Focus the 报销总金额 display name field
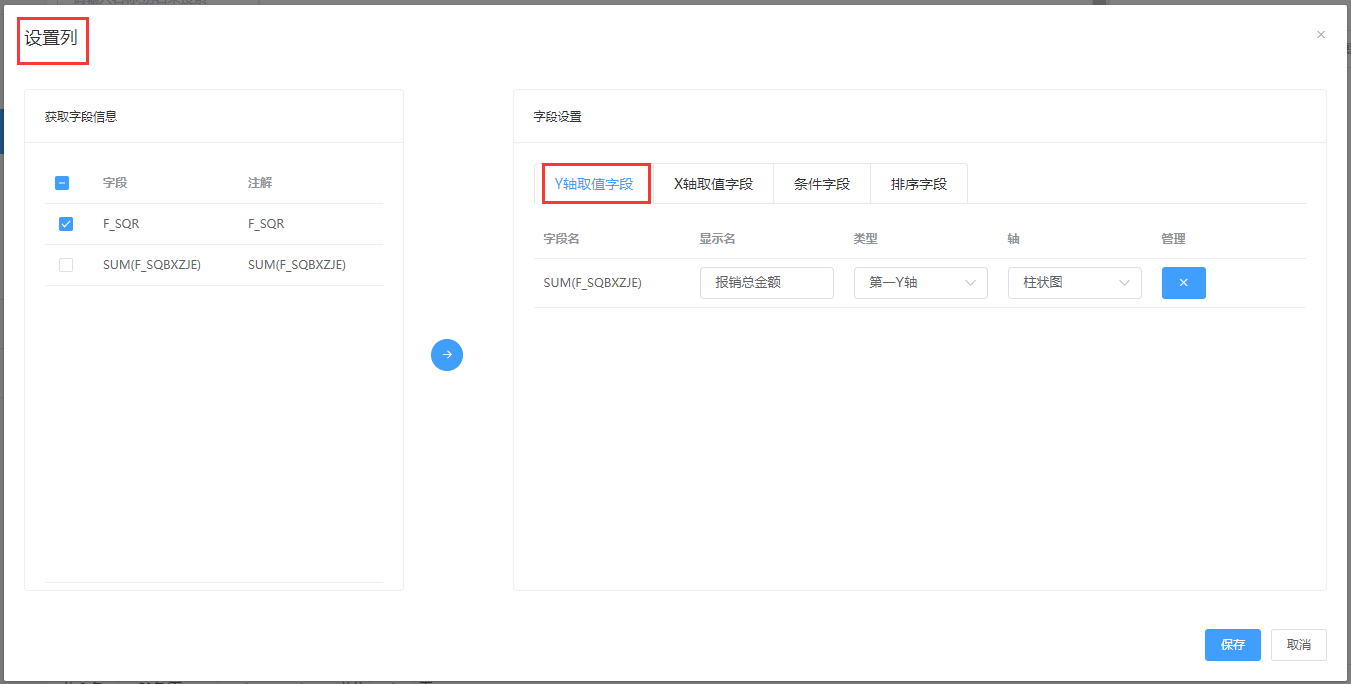This screenshot has width=1351, height=684. tap(766, 283)
